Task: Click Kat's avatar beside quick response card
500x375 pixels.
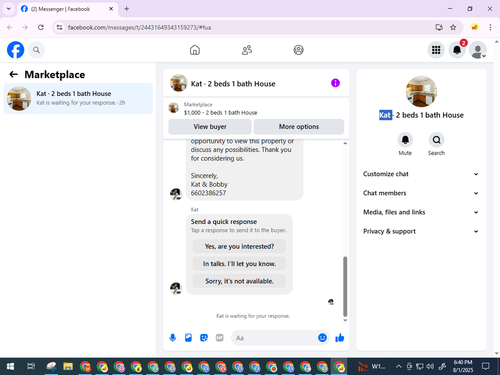Action: click(176, 288)
